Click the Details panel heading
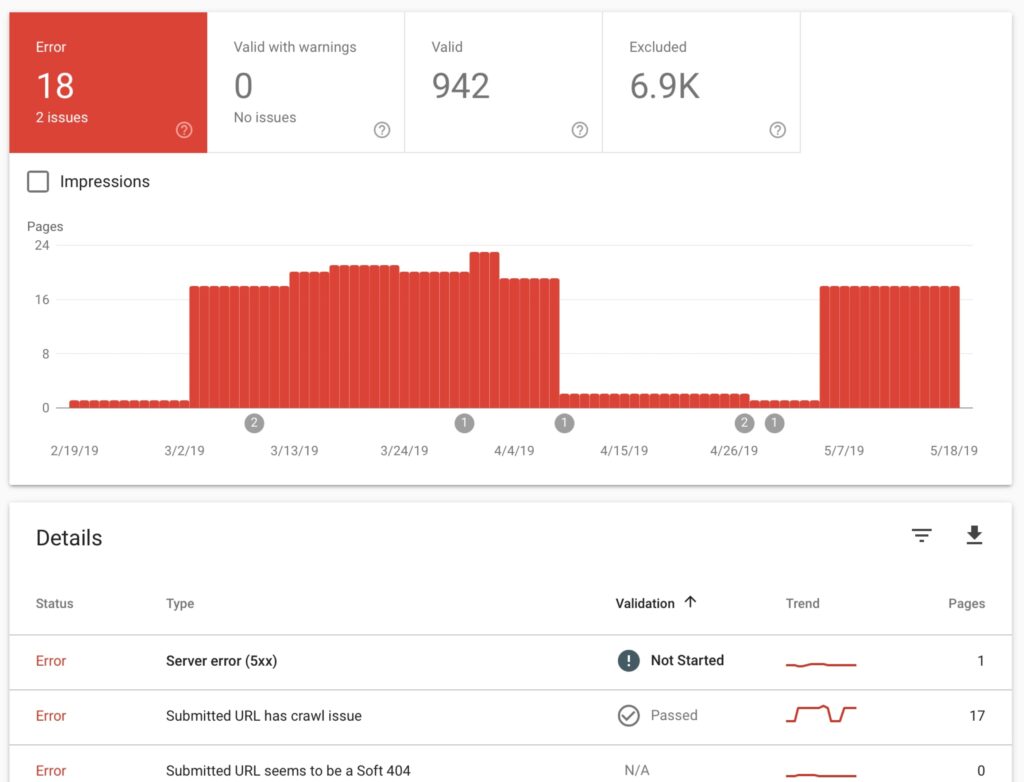1024x782 pixels. (x=67, y=538)
